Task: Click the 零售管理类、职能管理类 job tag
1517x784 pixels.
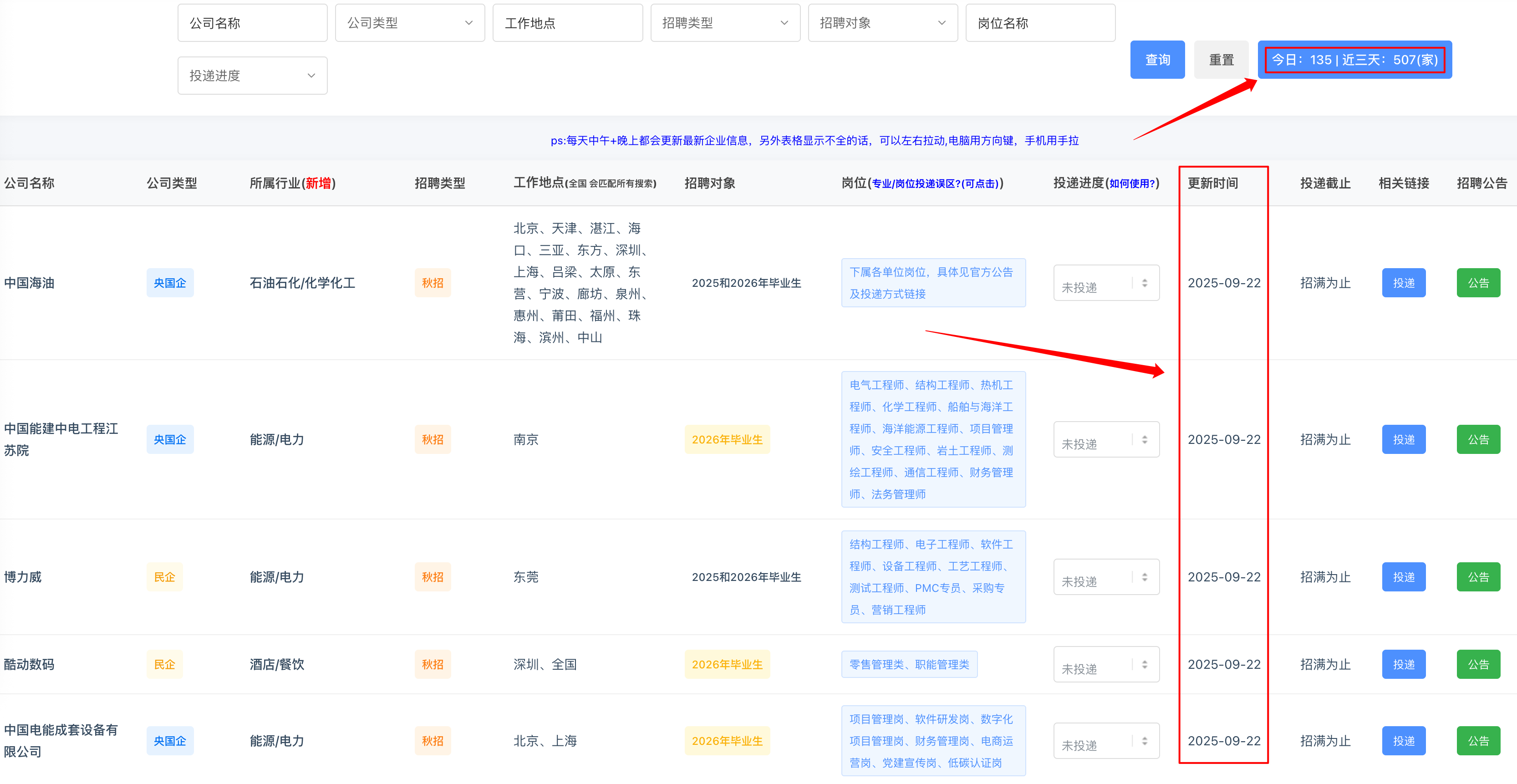Action: click(x=909, y=664)
